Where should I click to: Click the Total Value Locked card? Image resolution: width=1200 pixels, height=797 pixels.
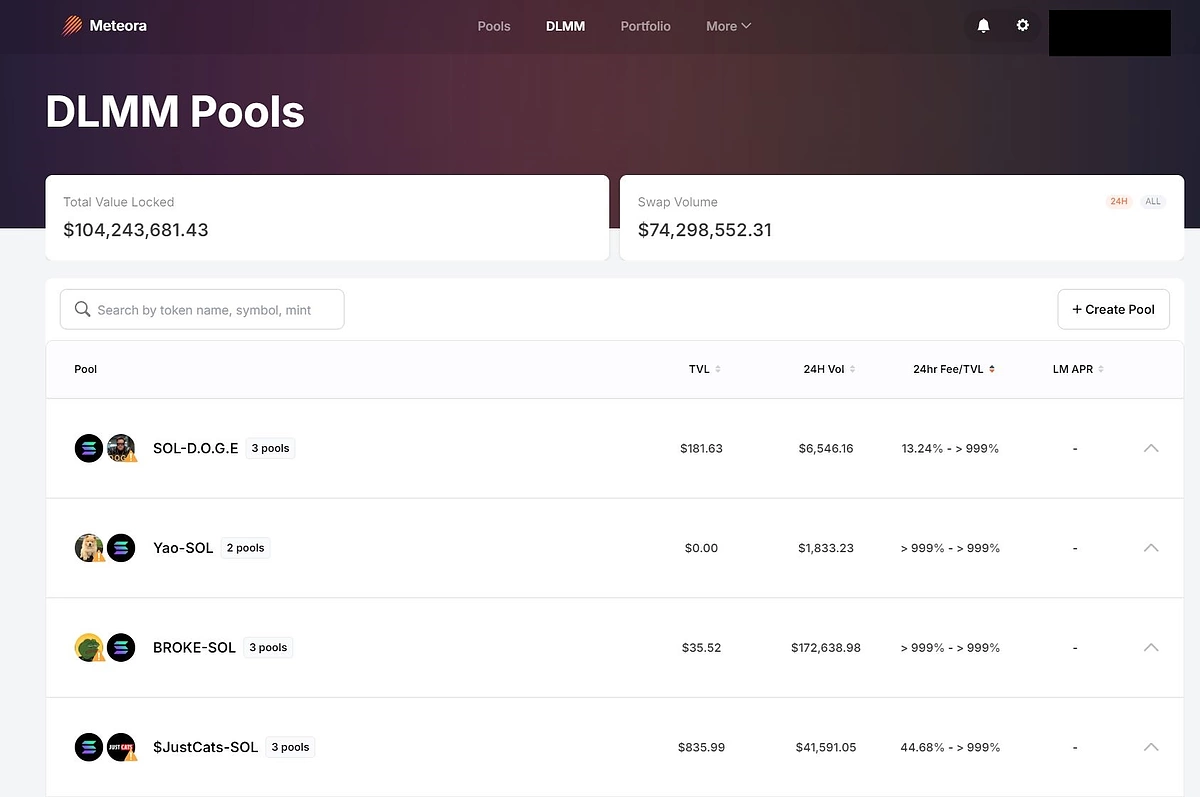pyautogui.click(x=327, y=218)
